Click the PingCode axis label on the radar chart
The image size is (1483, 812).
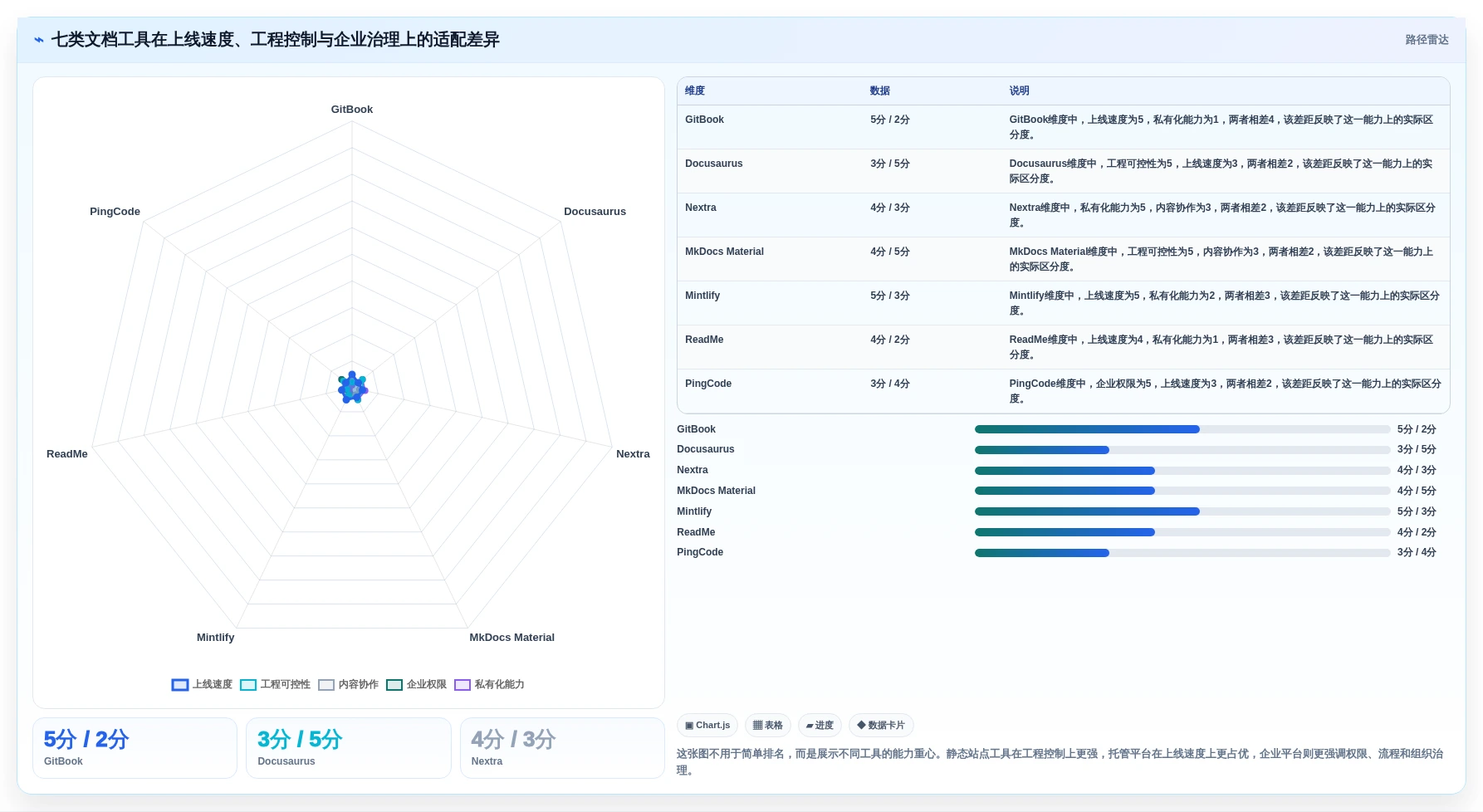pyautogui.click(x=115, y=212)
